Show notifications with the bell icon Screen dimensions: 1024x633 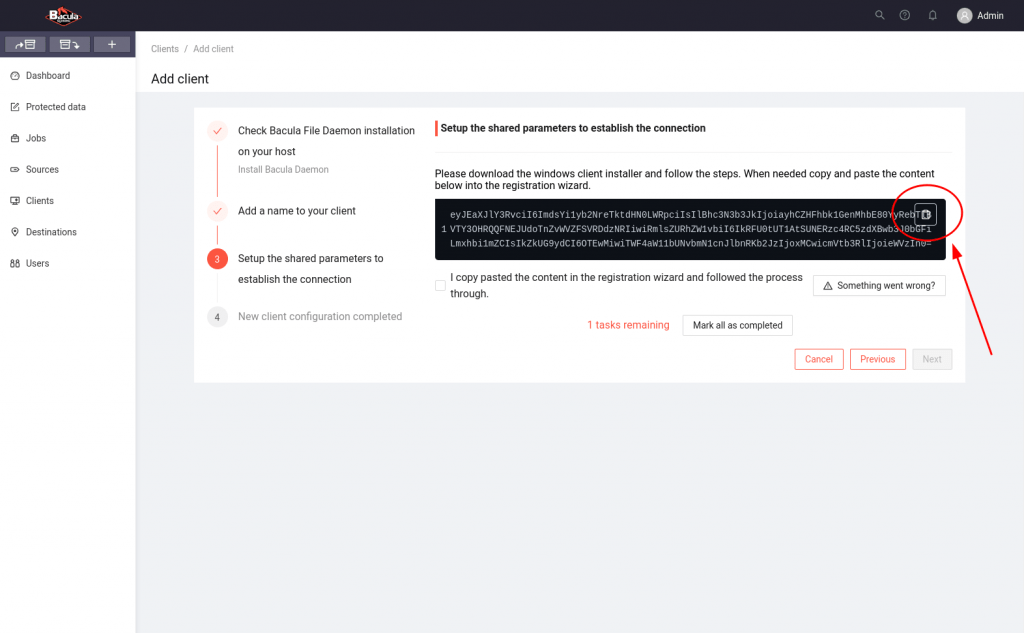(932, 15)
